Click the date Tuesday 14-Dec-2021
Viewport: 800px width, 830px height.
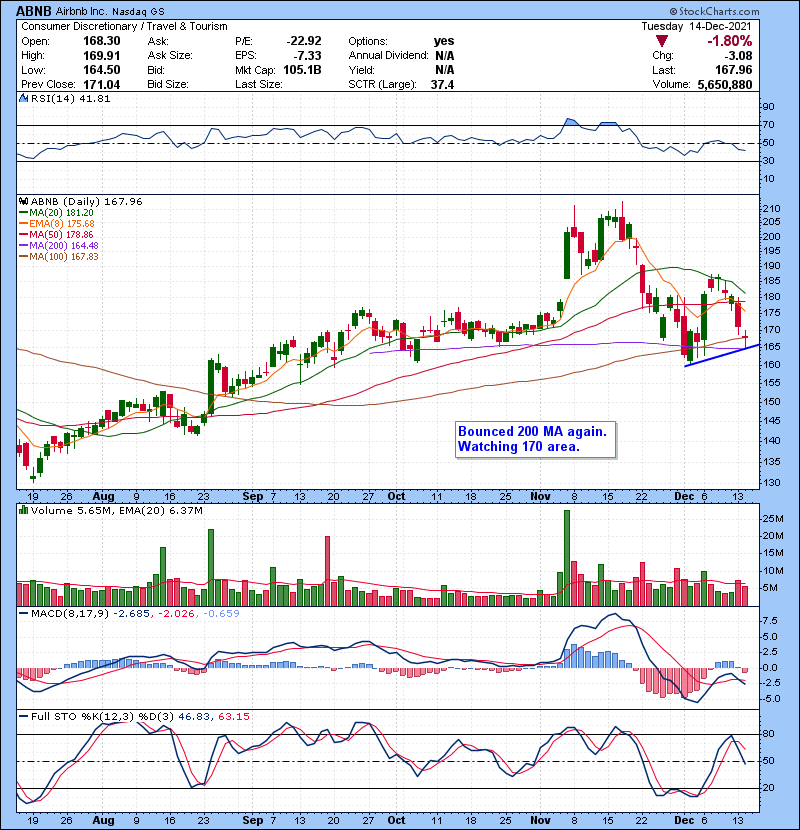click(x=696, y=26)
